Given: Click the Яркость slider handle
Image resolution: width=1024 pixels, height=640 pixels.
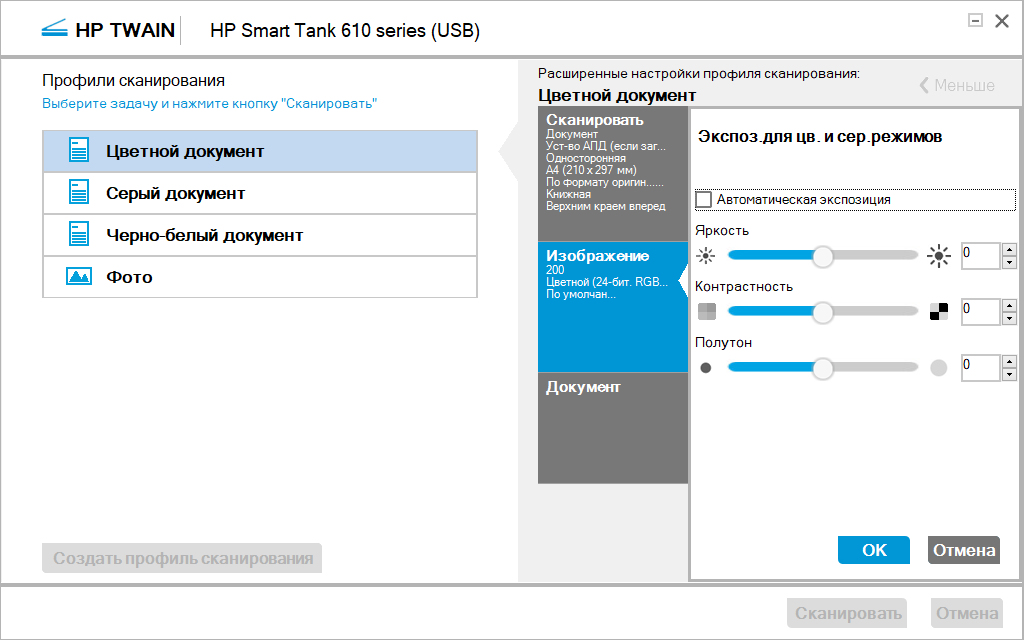Looking at the screenshot, I should tap(823, 256).
